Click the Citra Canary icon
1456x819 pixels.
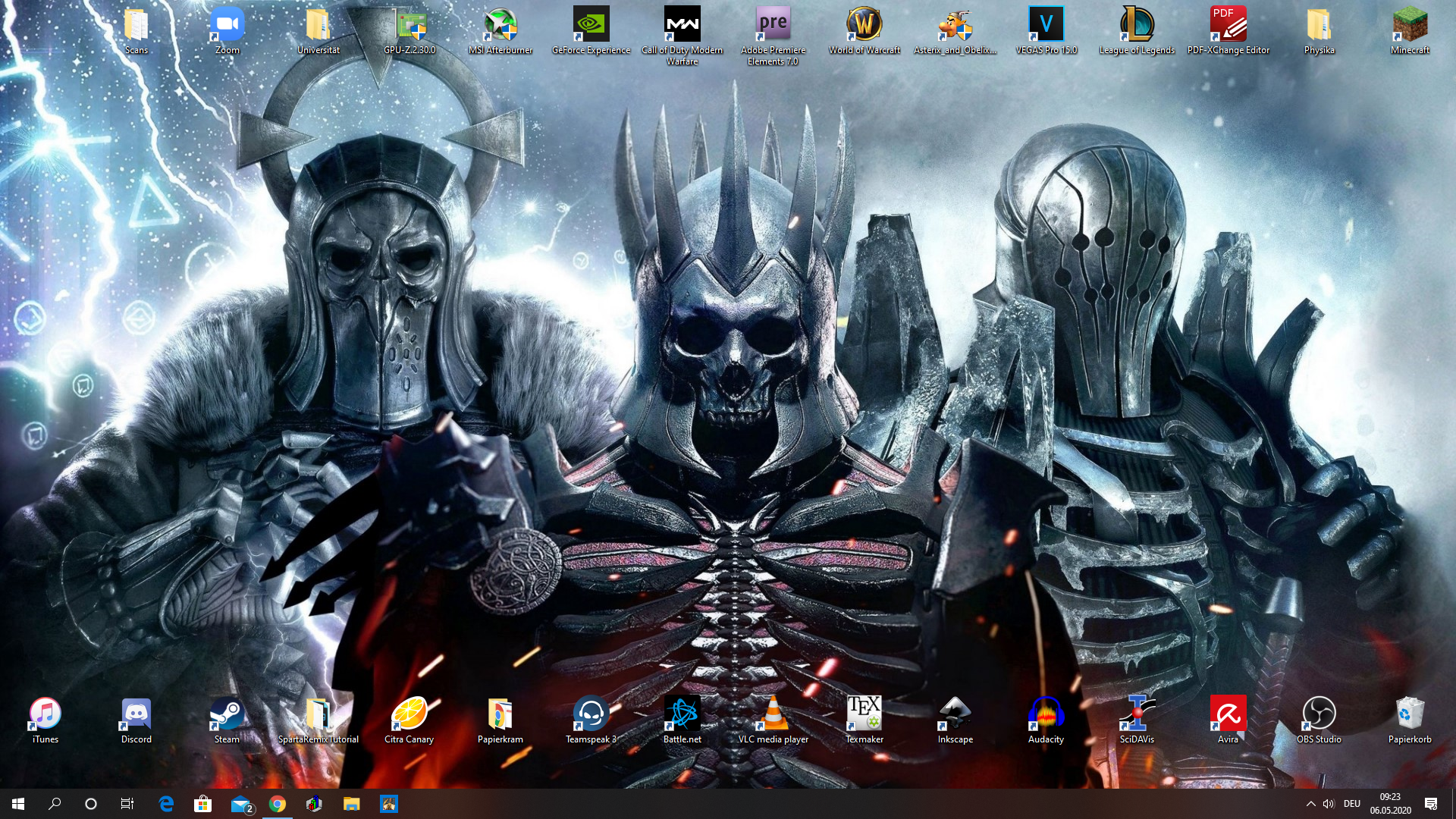click(x=409, y=720)
